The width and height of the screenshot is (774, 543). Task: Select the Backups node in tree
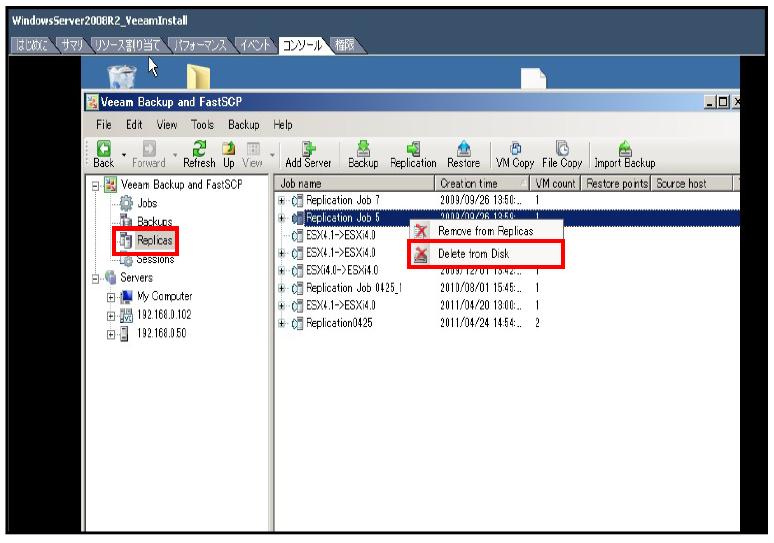[155, 221]
